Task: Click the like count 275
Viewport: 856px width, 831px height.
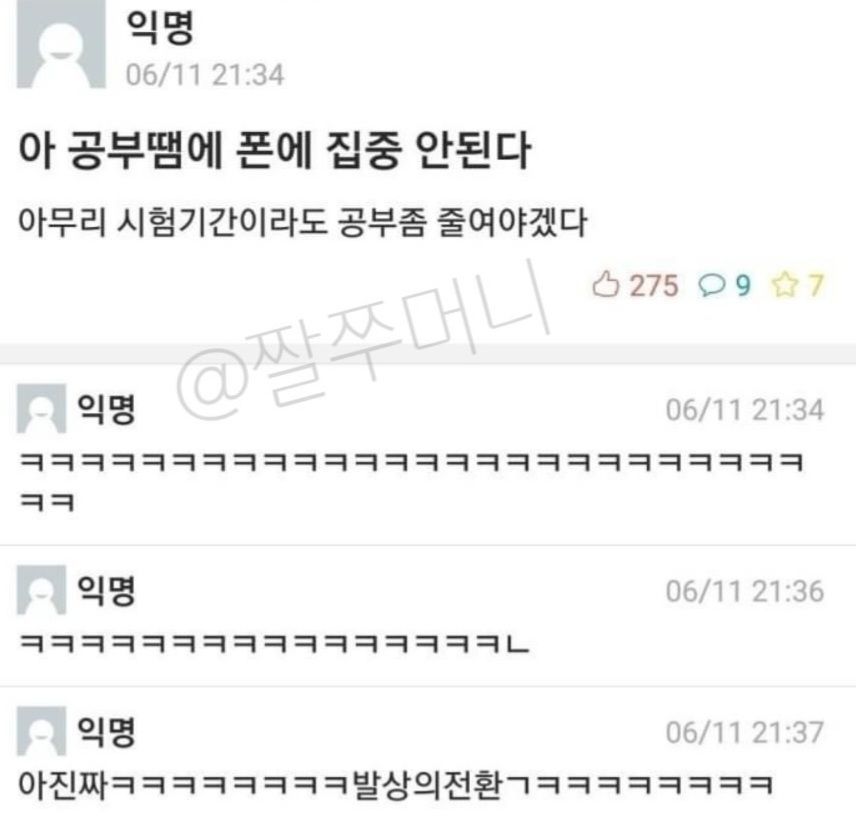Action: pyautogui.click(x=654, y=286)
